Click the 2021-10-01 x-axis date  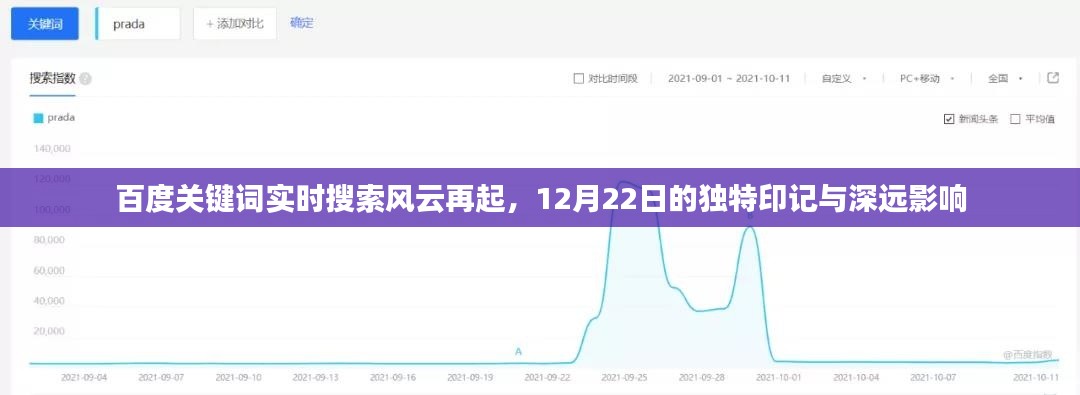[779, 378]
